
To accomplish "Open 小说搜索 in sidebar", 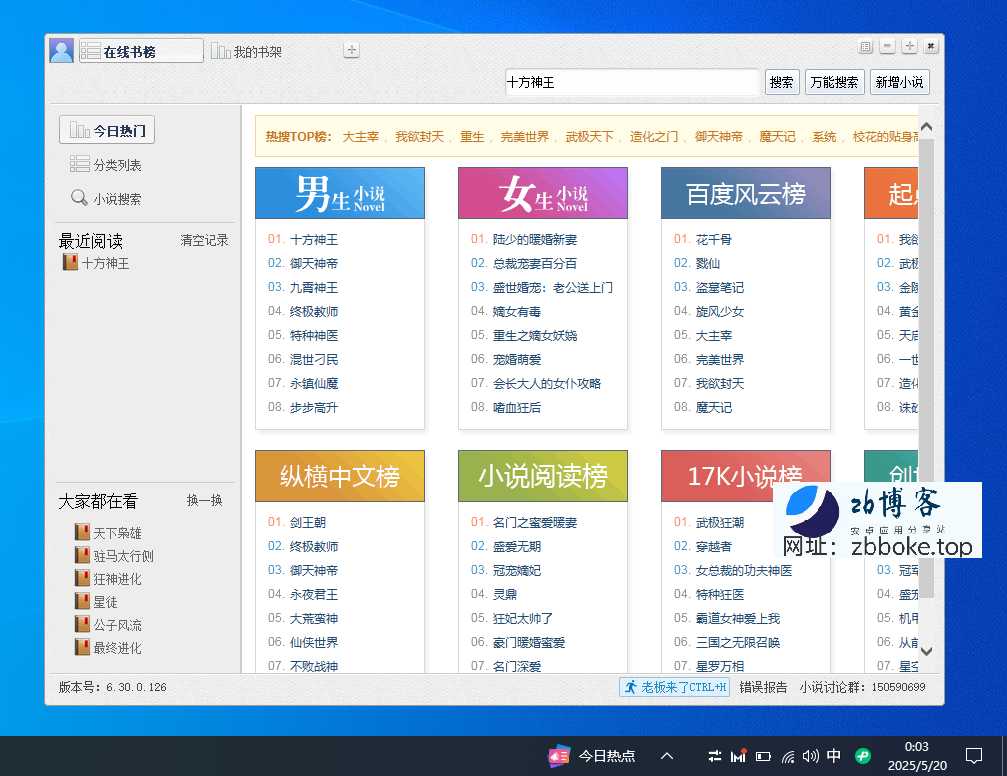I will point(105,198).
